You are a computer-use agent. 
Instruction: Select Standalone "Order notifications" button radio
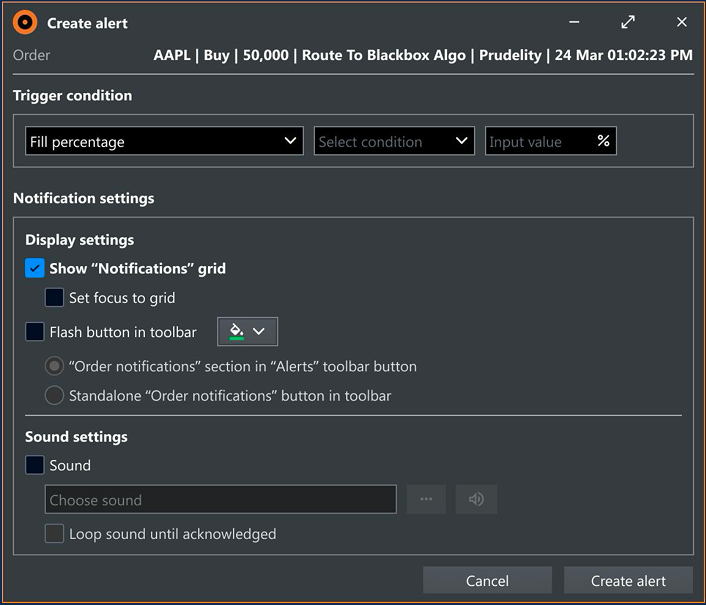pyautogui.click(x=54, y=396)
